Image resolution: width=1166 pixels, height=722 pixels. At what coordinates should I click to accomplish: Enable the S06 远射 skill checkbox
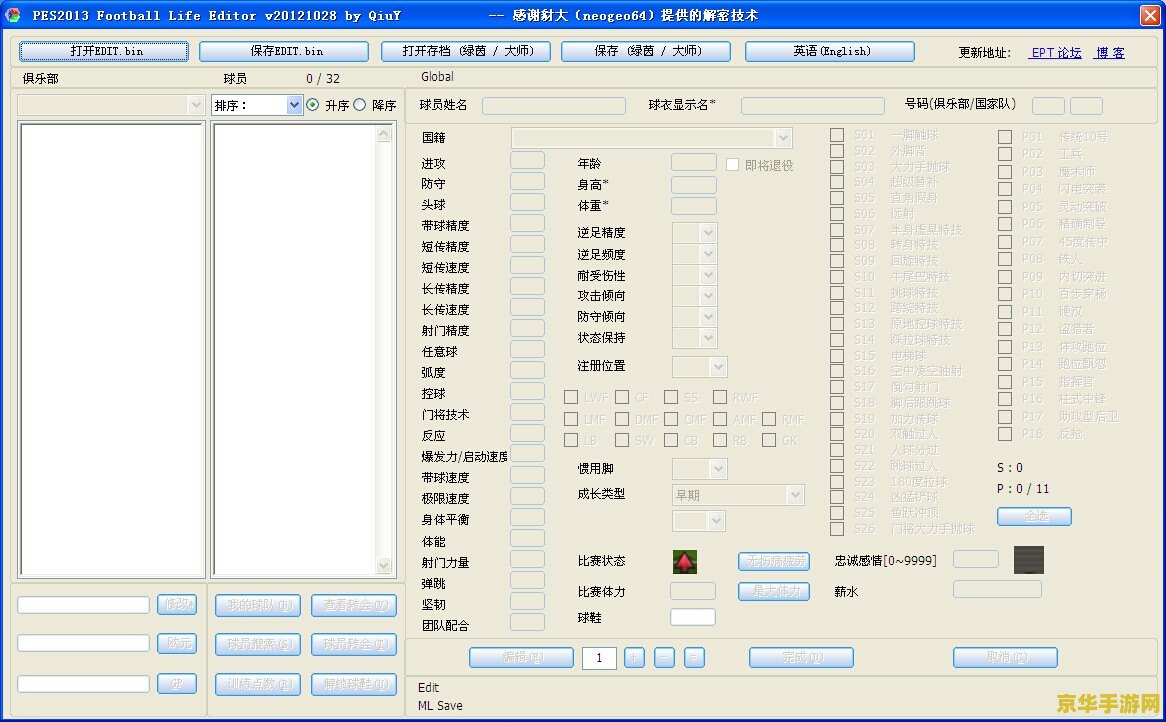(x=837, y=213)
